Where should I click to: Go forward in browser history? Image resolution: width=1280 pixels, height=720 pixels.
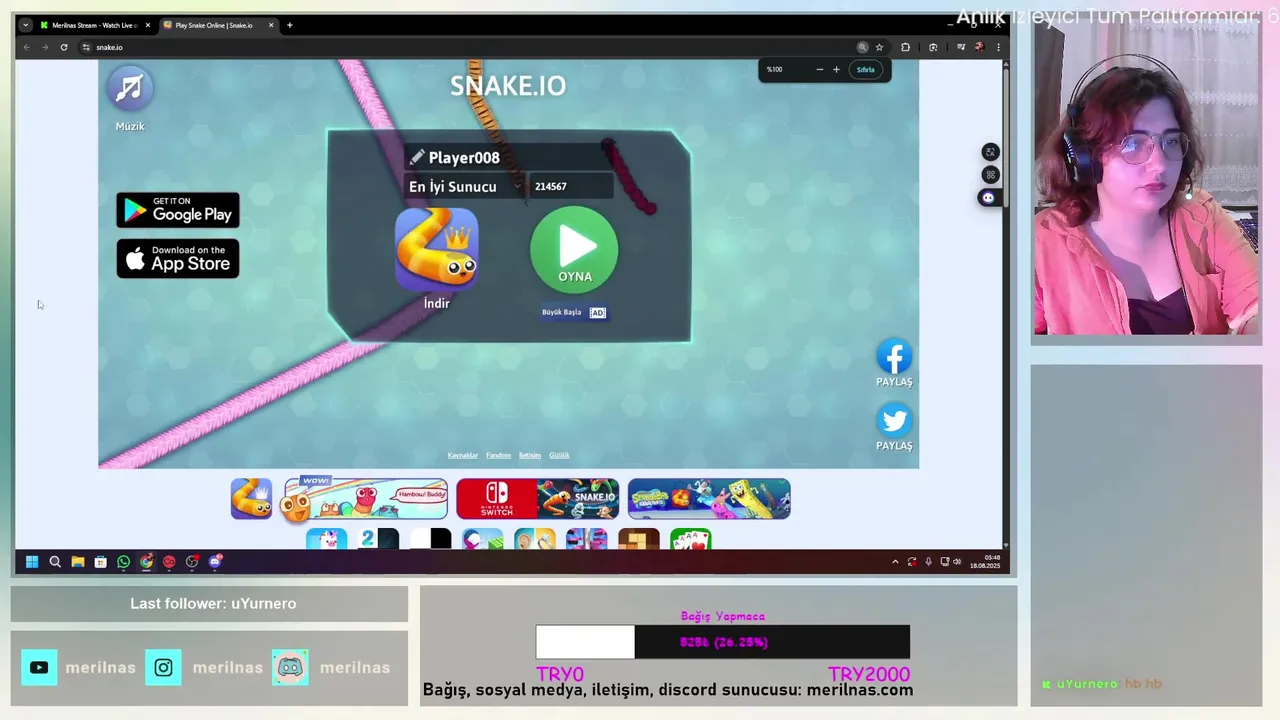click(x=45, y=47)
